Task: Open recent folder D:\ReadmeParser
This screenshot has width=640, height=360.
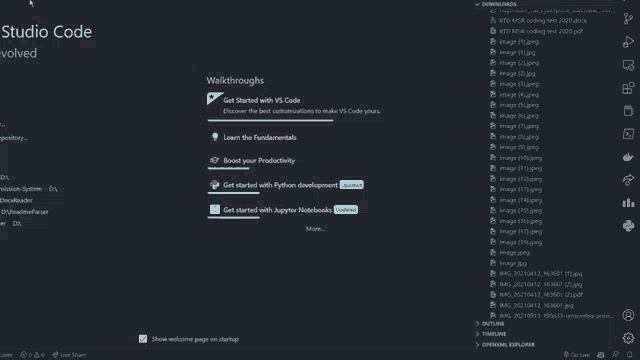Action: click(x=24, y=212)
